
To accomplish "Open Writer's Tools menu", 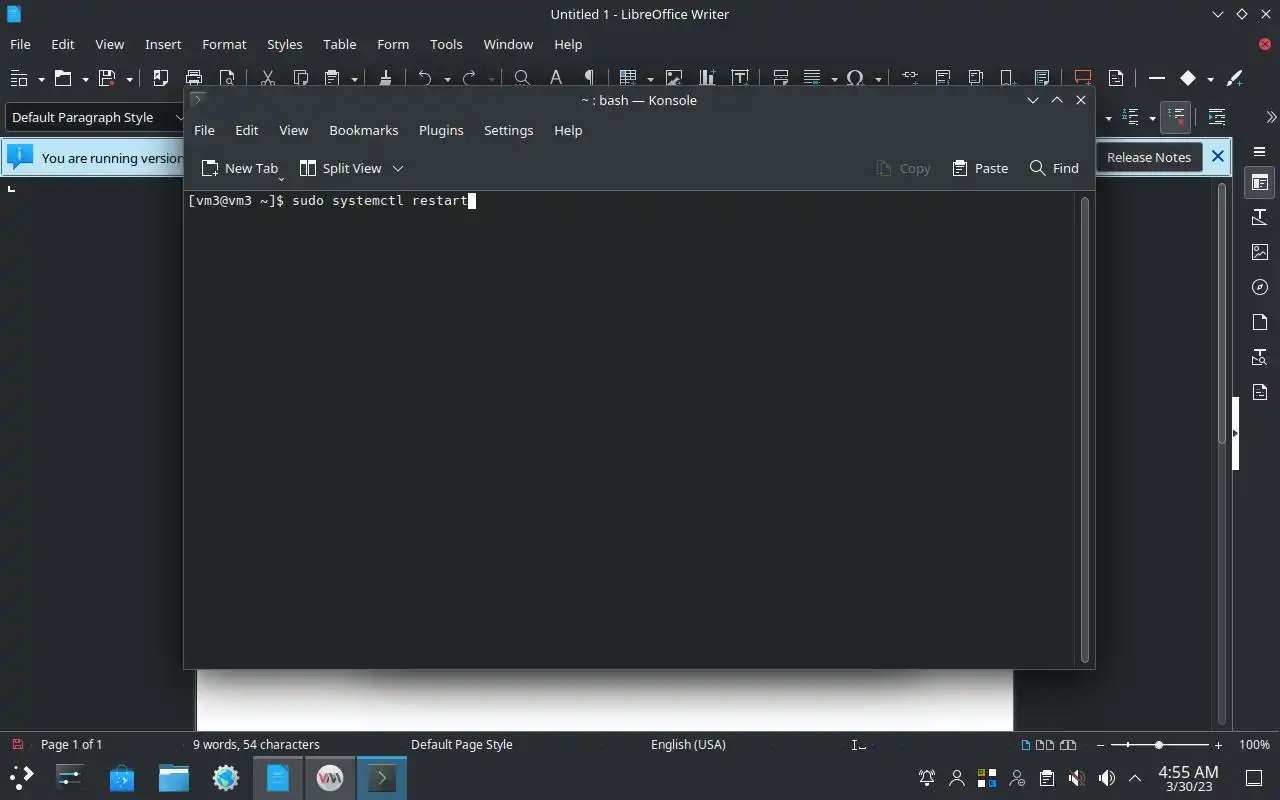I will click(446, 44).
